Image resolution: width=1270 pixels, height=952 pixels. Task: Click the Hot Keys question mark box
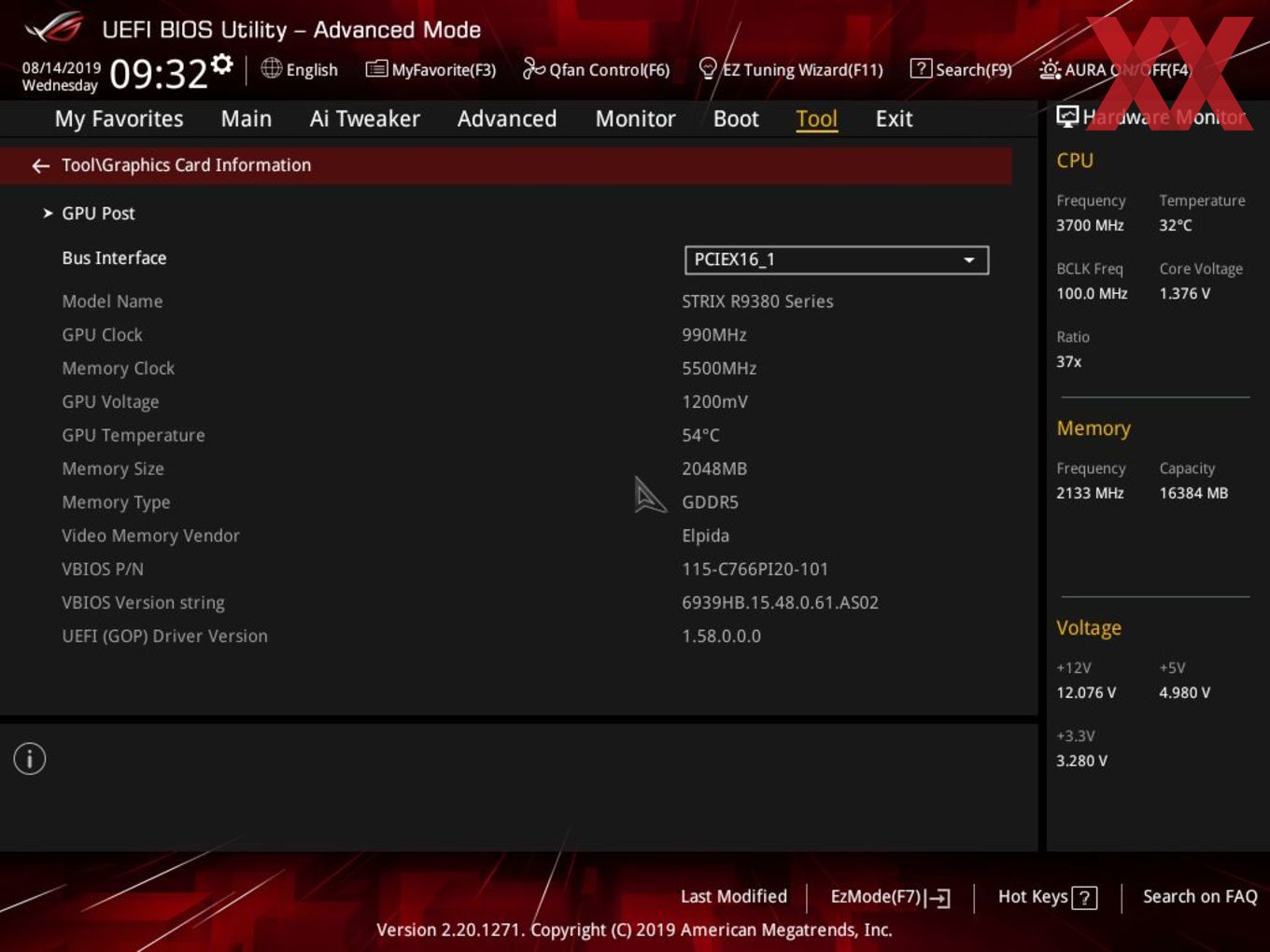pyautogui.click(x=1084, y=898)
